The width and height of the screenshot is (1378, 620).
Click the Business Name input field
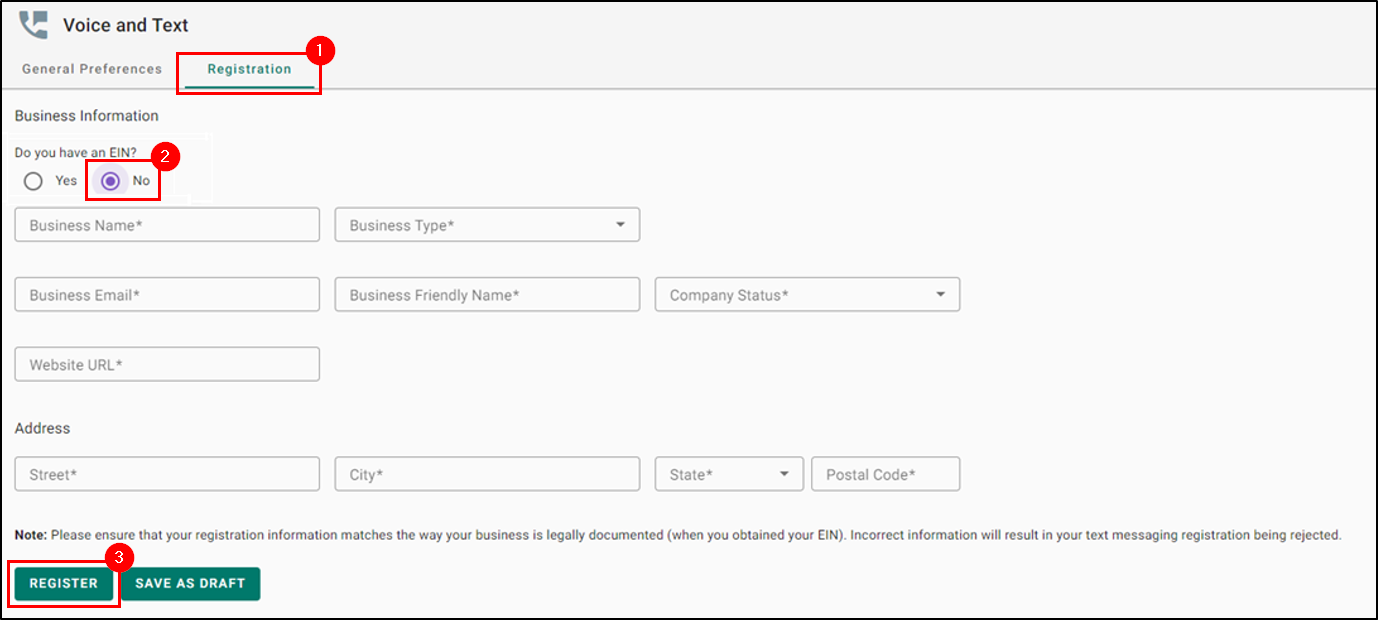click(x=167, y=225)
